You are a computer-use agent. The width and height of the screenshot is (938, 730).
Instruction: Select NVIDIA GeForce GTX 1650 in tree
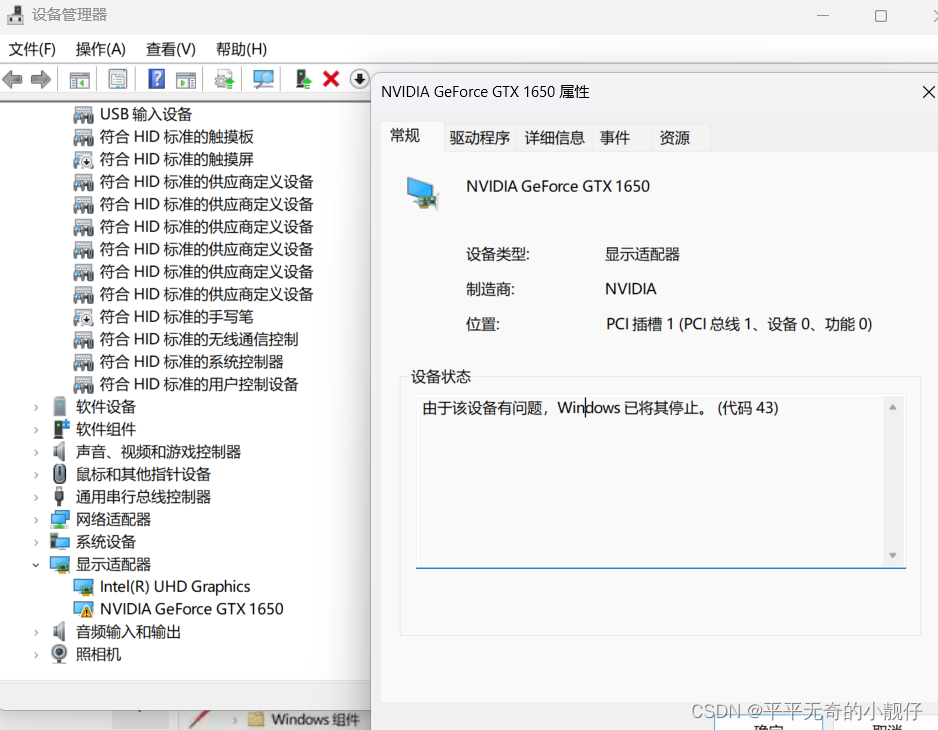tap(191, 609)
